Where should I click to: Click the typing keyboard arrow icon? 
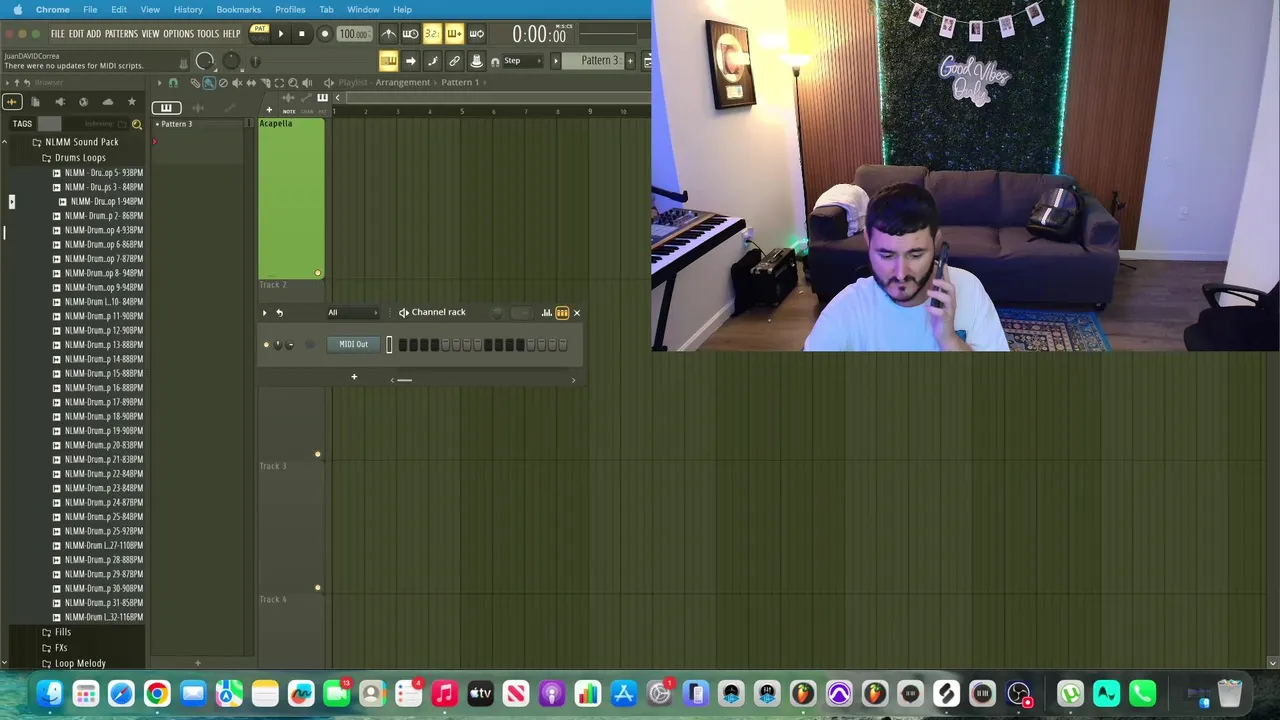(x=411, y=61)
